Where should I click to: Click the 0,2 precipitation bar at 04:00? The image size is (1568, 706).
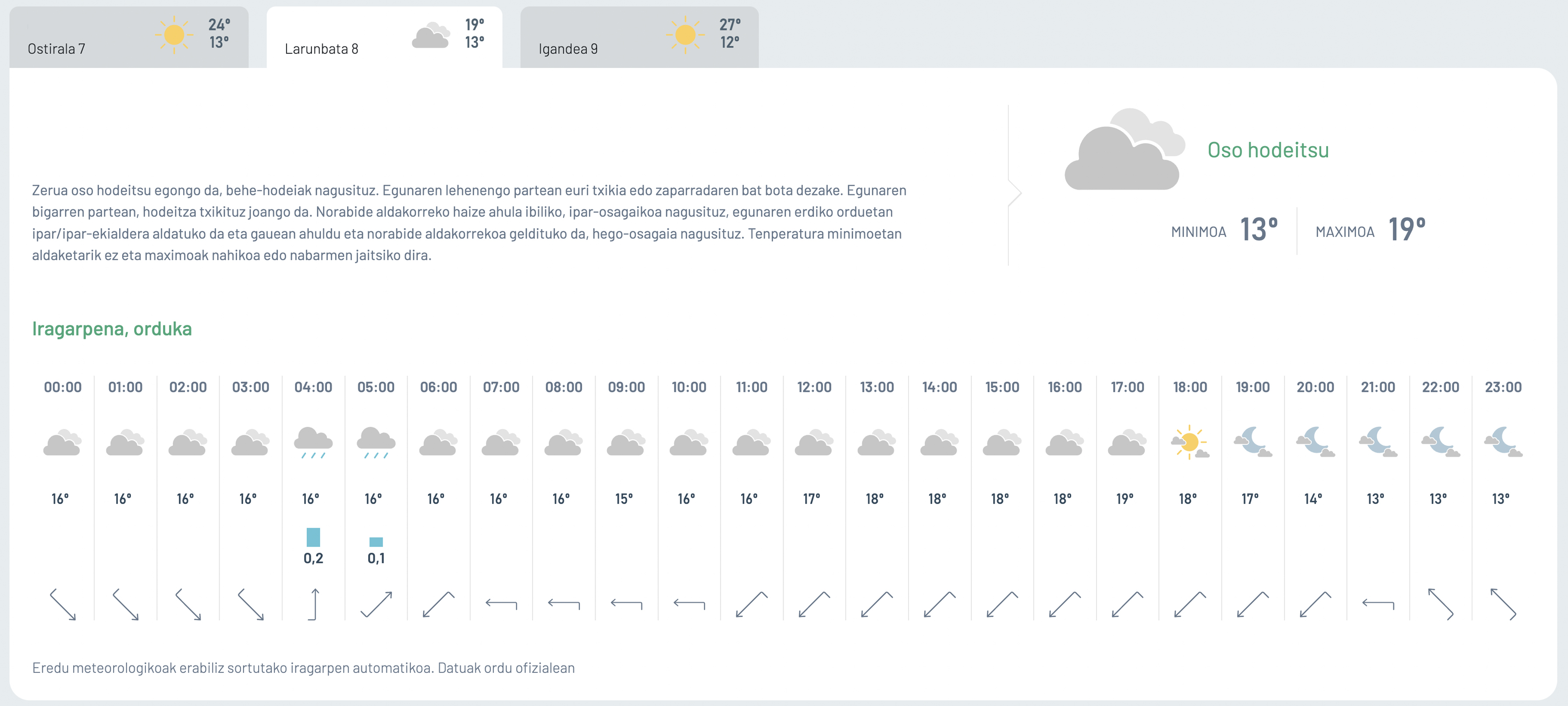click(x=313, y=537)
